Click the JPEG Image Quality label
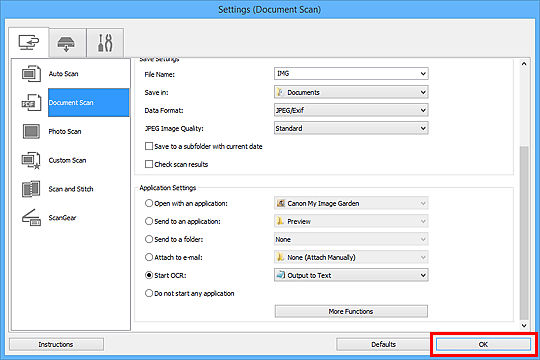The width and height of the screenshot is (540, 360). [174, 128]
